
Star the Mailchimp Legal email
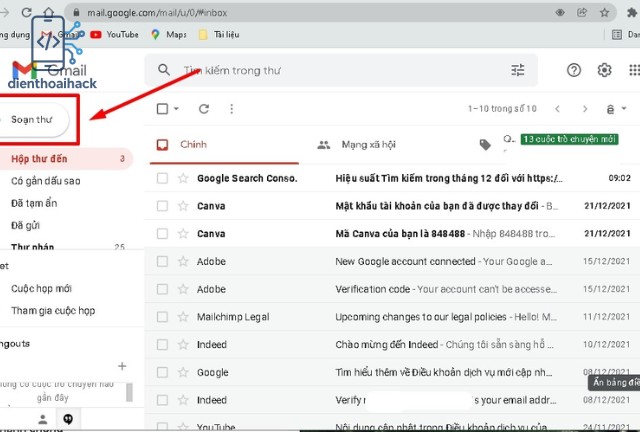(x=183, y=317)
